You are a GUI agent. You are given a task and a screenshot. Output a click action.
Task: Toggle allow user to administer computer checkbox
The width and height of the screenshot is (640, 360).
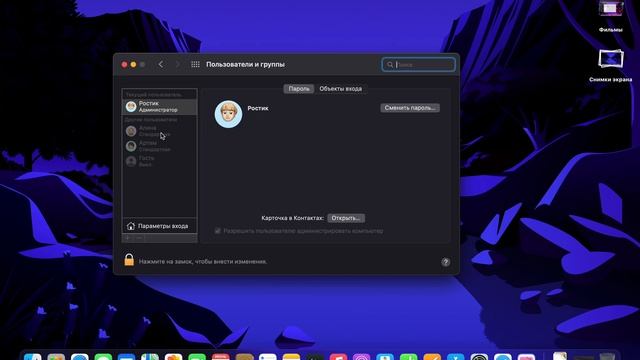coord(218,231)
